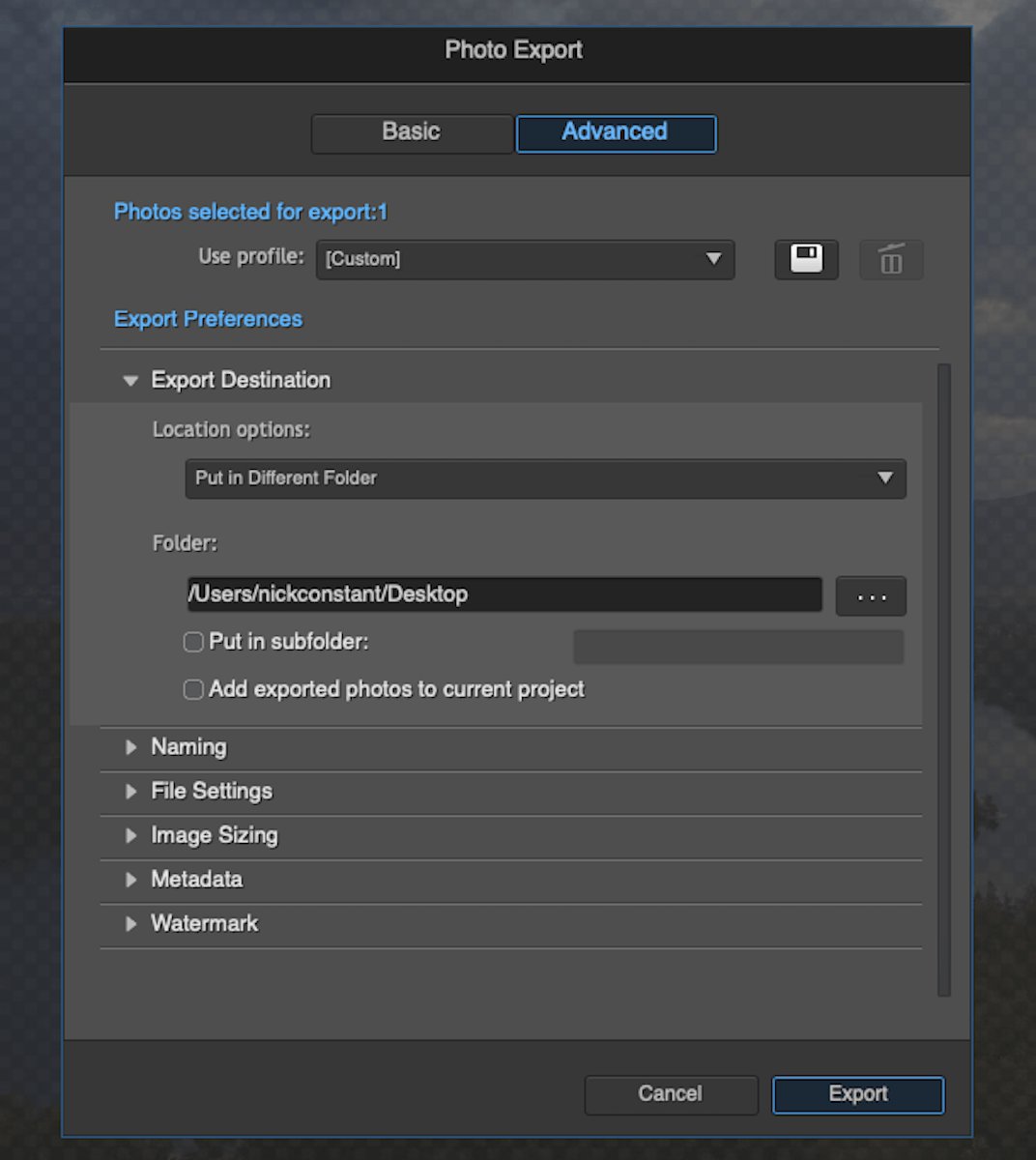Switch to the Basic tab
This screenshot has height=1160, width=1036.
(411, 132)
